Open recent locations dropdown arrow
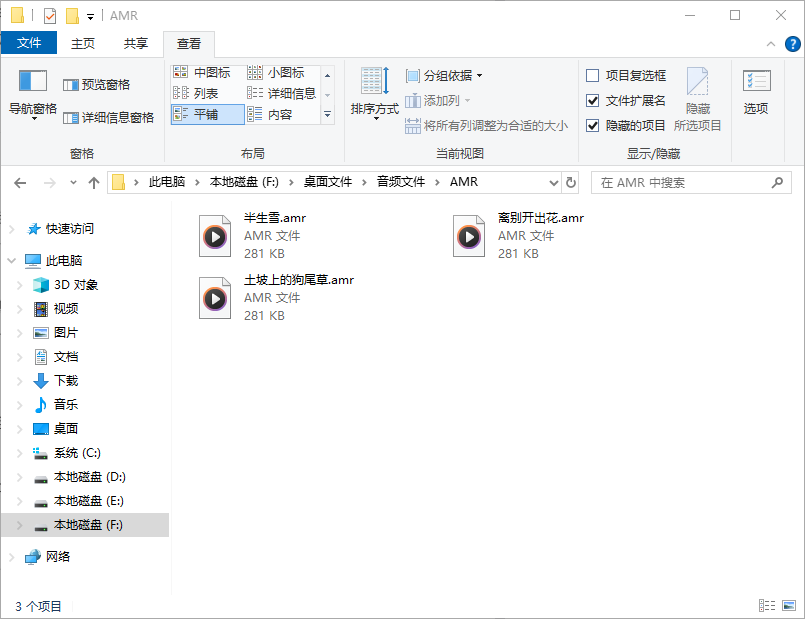The height and width of the screenshot is (619, 805). point(73,183)
